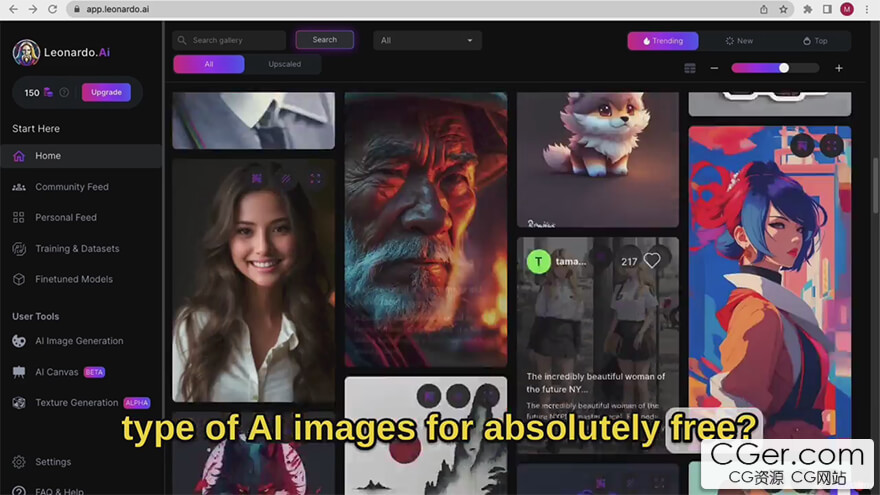This screenshot has width=880, height=495.
Task: Select the All filter tab
Action: tap(209, 65)
